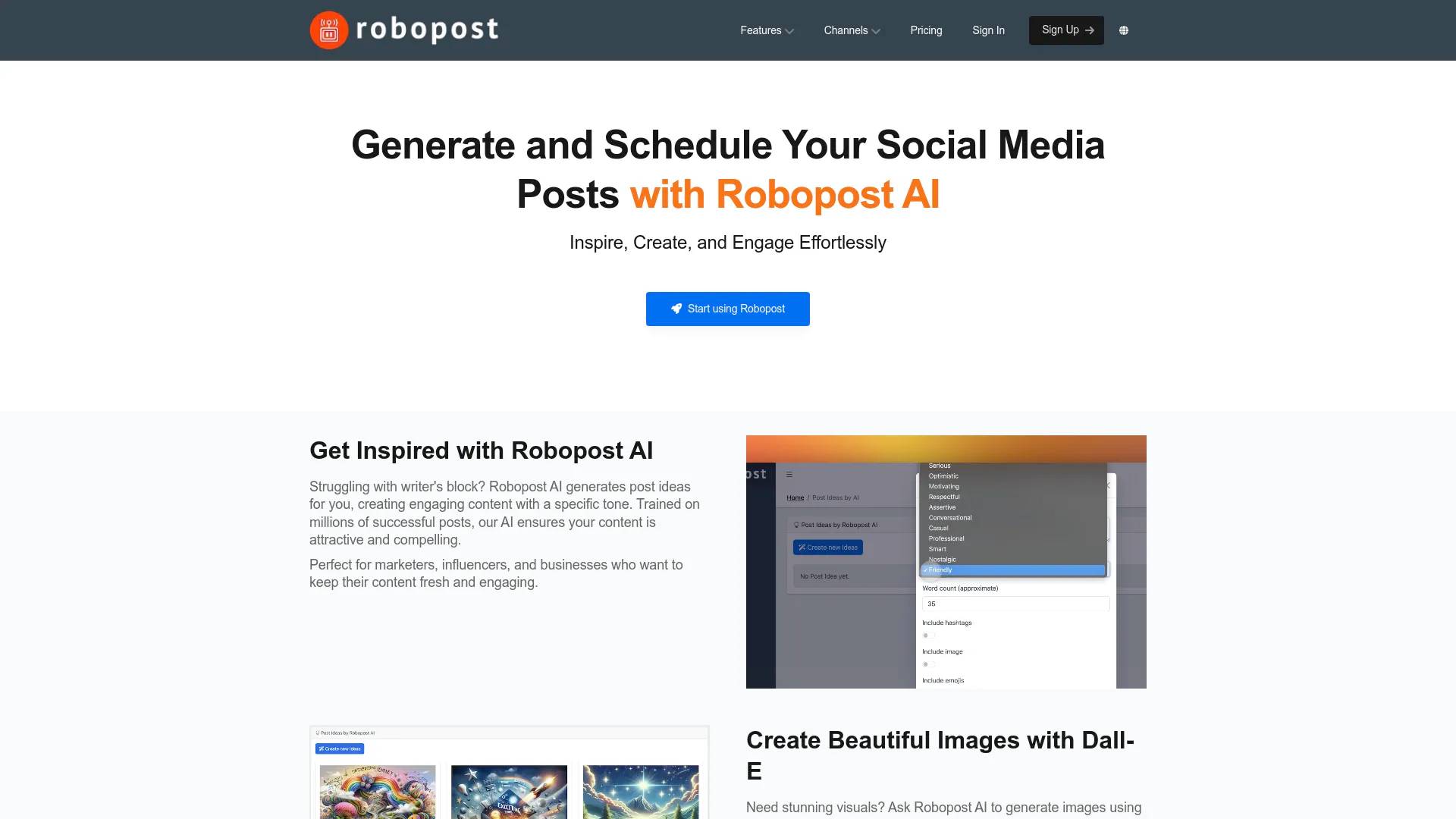
Task: Click the globe/language icon in navbar
Action: pyautogui.click(x=1124, y=30)
